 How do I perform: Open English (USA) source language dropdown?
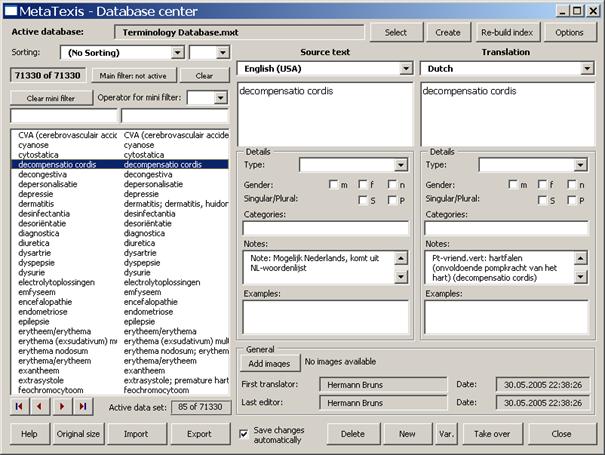point(406,69)
